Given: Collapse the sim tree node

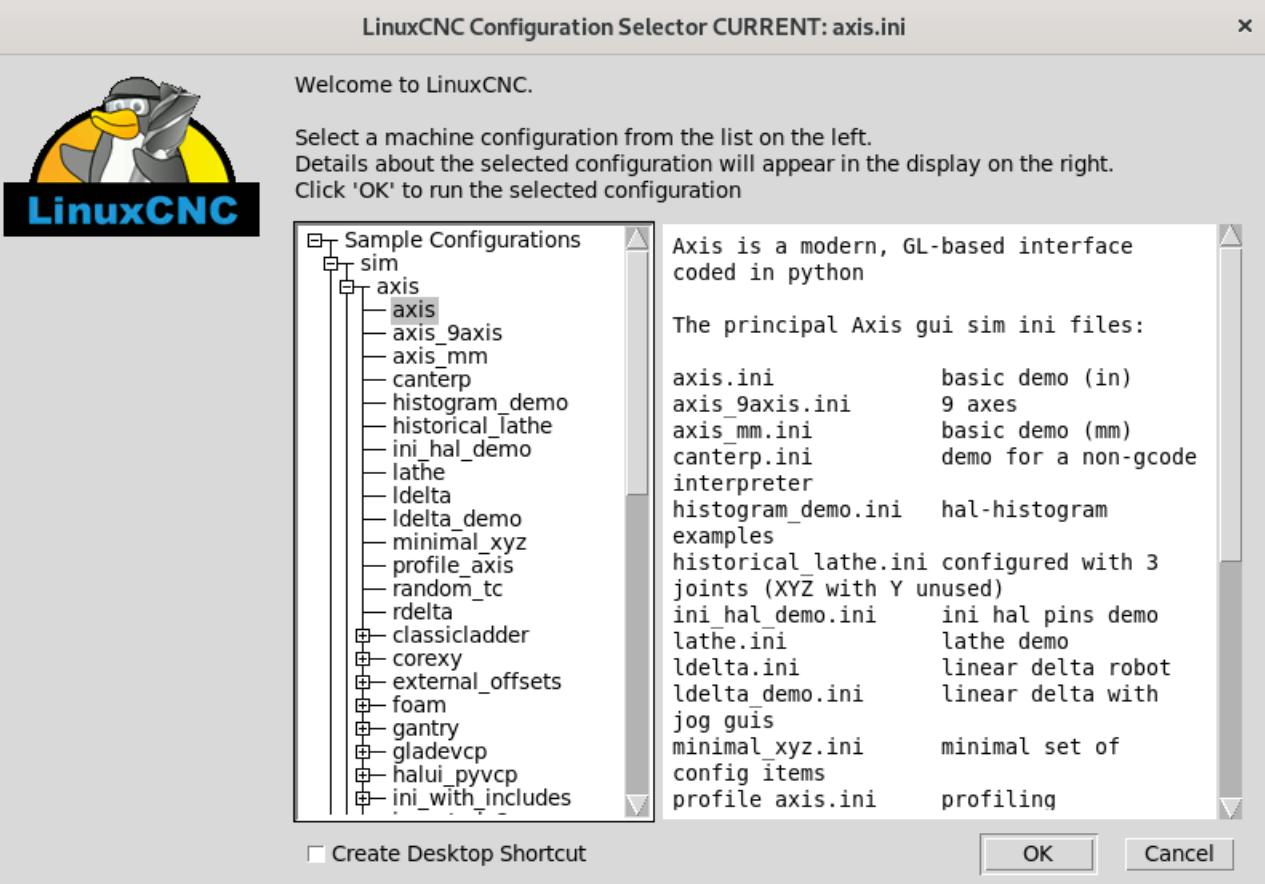Looking at the screenshot, I should point(332,264).
